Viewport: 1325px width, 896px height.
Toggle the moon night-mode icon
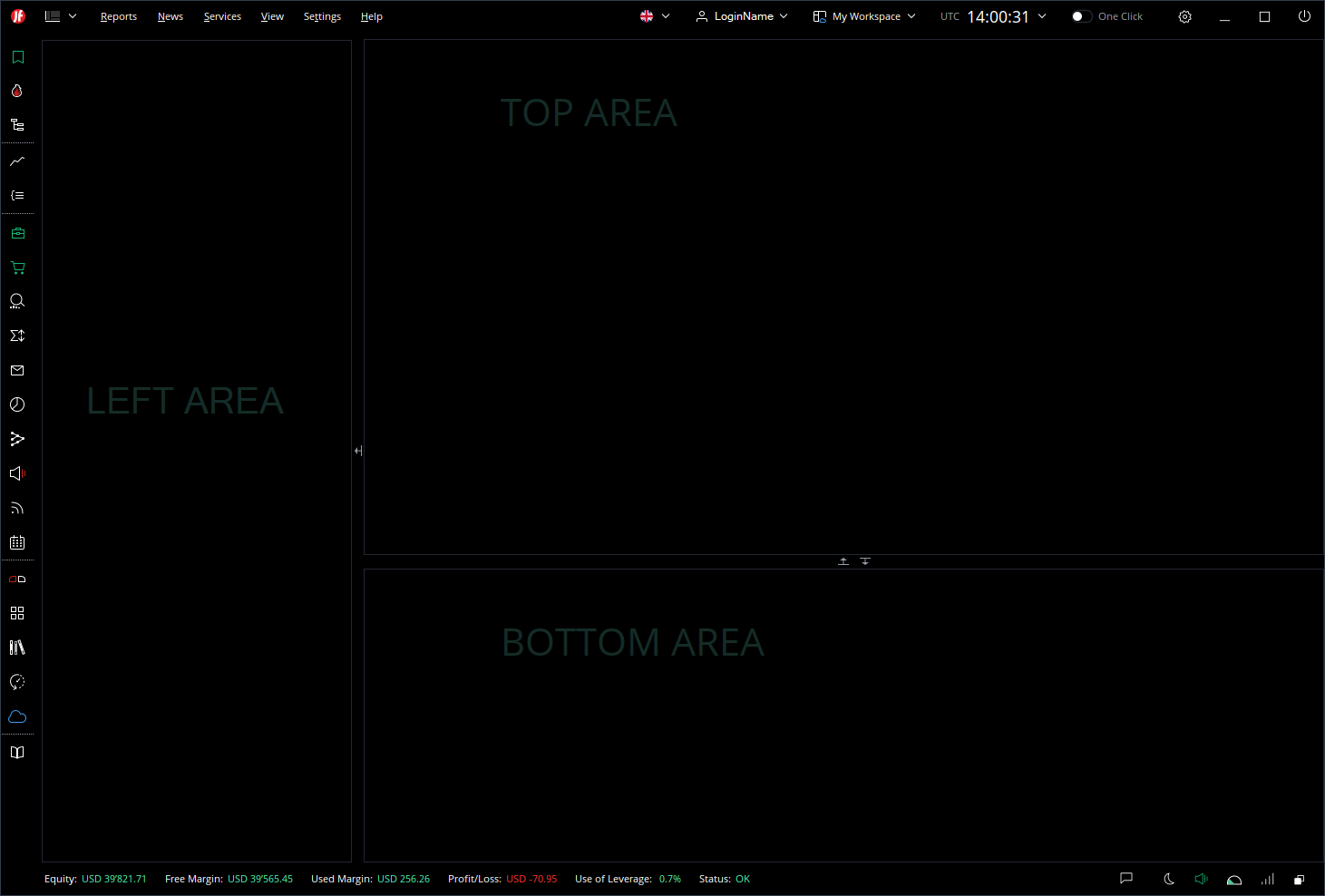point(1169,879)
